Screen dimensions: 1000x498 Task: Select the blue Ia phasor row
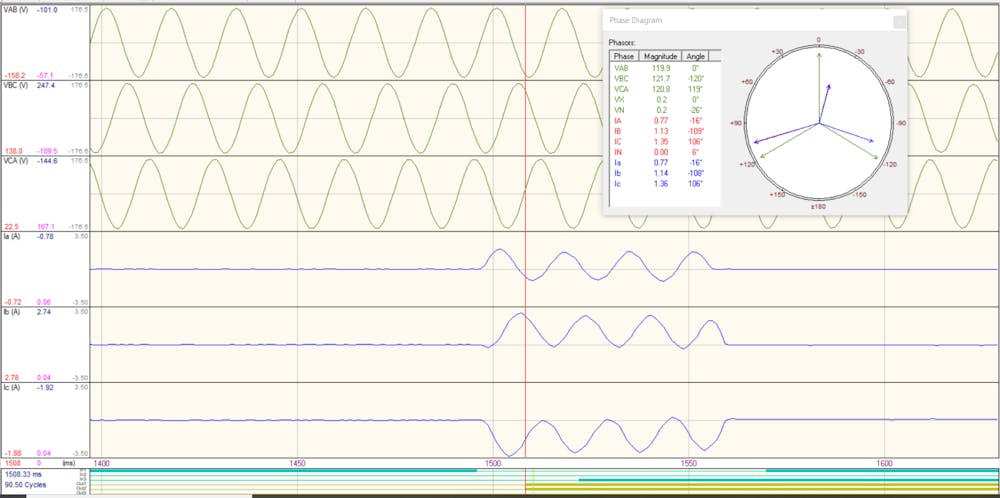[x=665, y=163]
